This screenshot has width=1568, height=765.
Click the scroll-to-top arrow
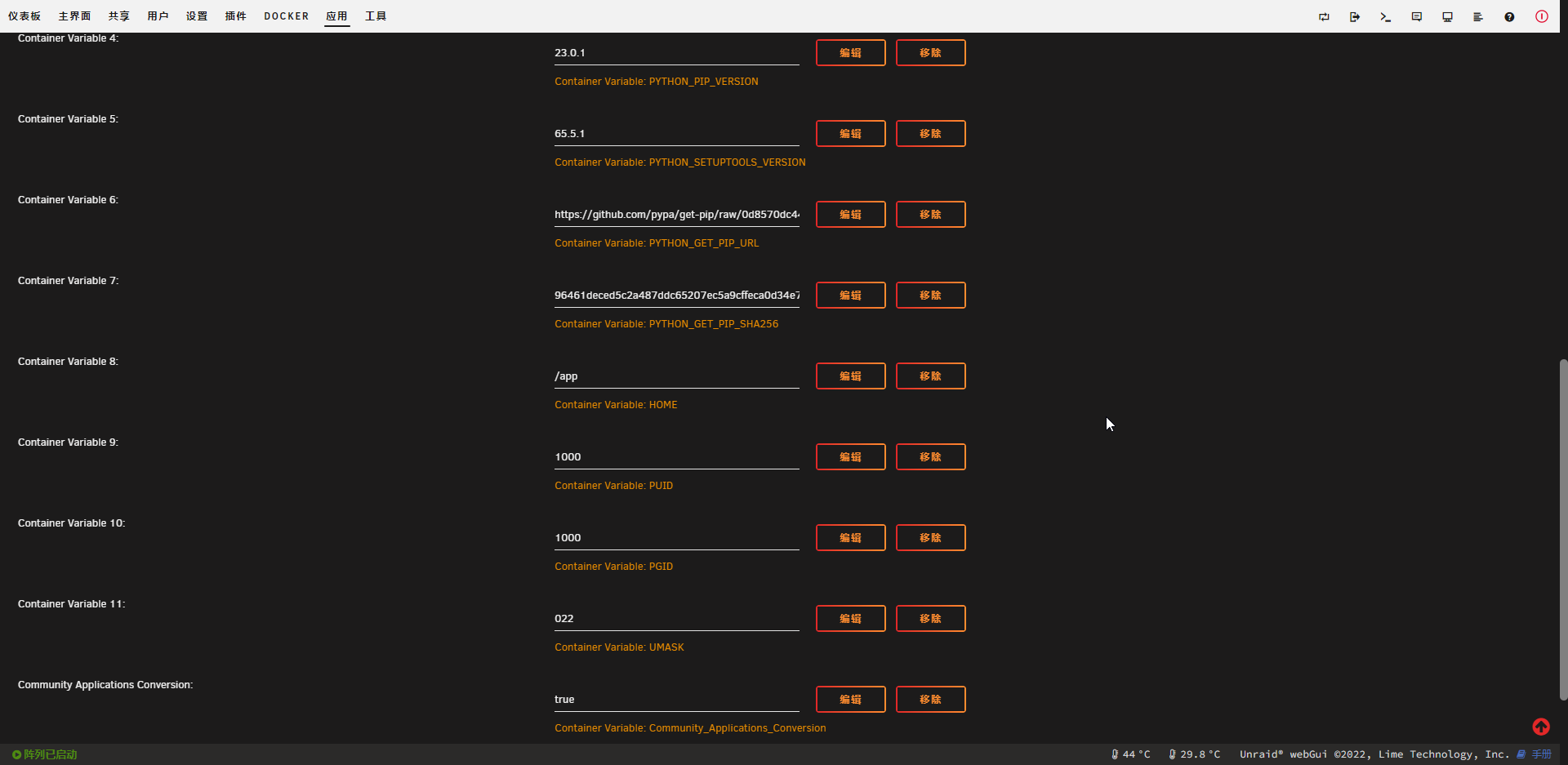click(x=1542, y=727)
